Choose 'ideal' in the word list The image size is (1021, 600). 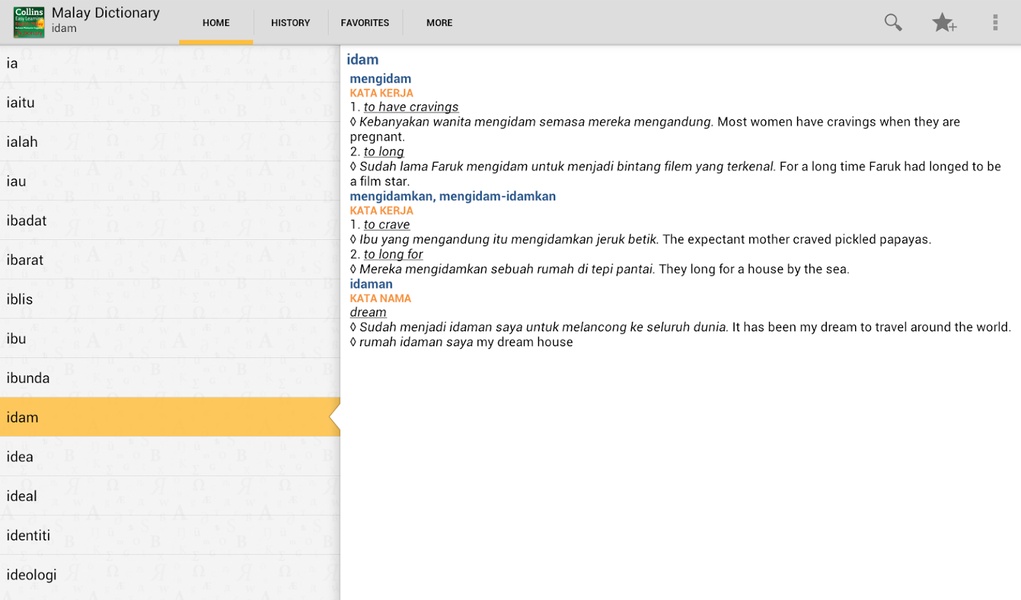(170, 496)
